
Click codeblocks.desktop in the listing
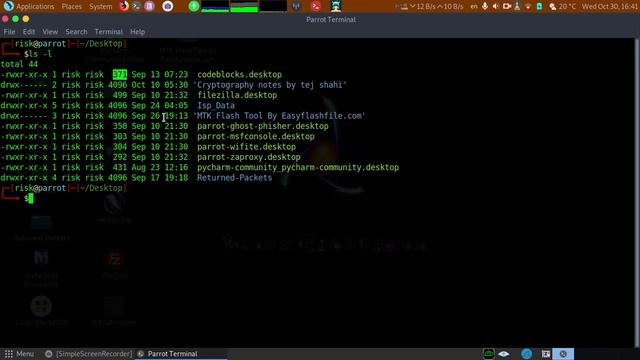(239, 75)
